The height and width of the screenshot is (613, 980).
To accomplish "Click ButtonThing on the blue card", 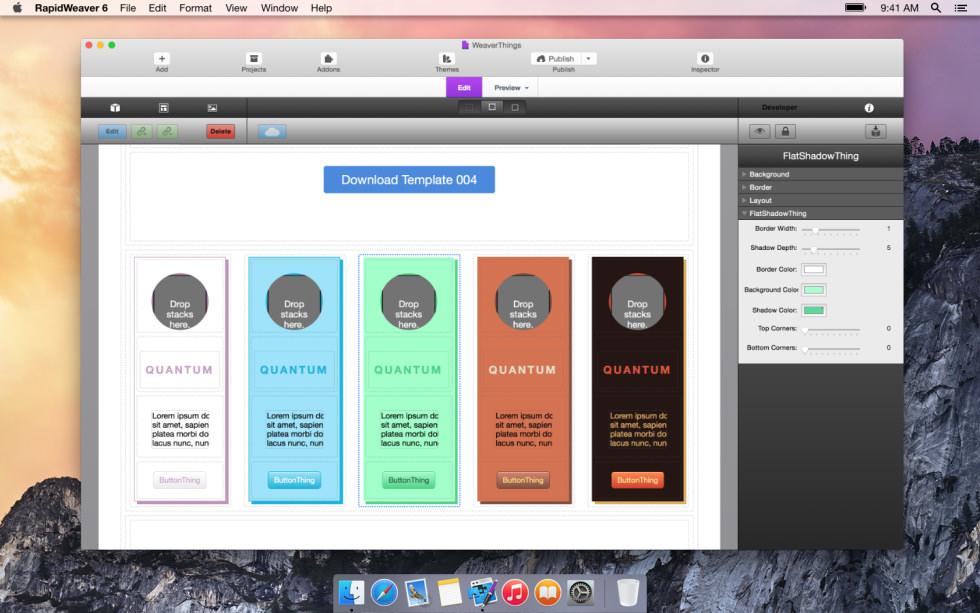I will tap(294, 481).
